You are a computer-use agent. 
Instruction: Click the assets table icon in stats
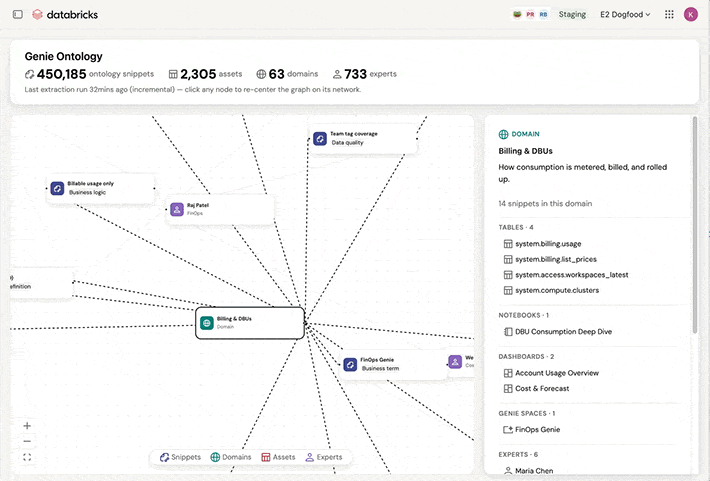173,74
